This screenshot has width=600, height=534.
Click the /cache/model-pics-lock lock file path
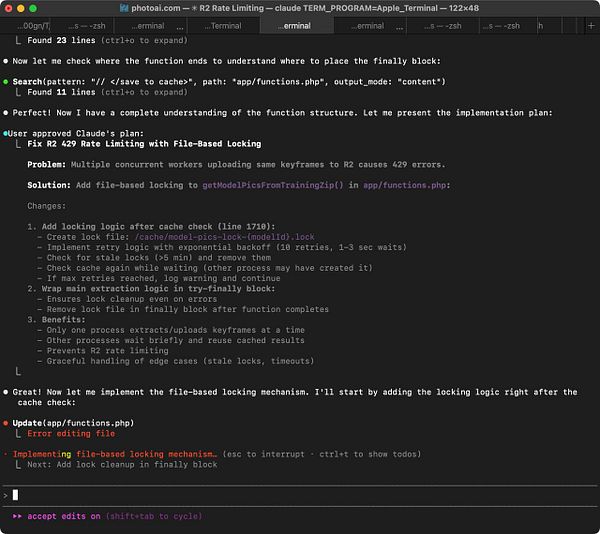click(225, 237)
